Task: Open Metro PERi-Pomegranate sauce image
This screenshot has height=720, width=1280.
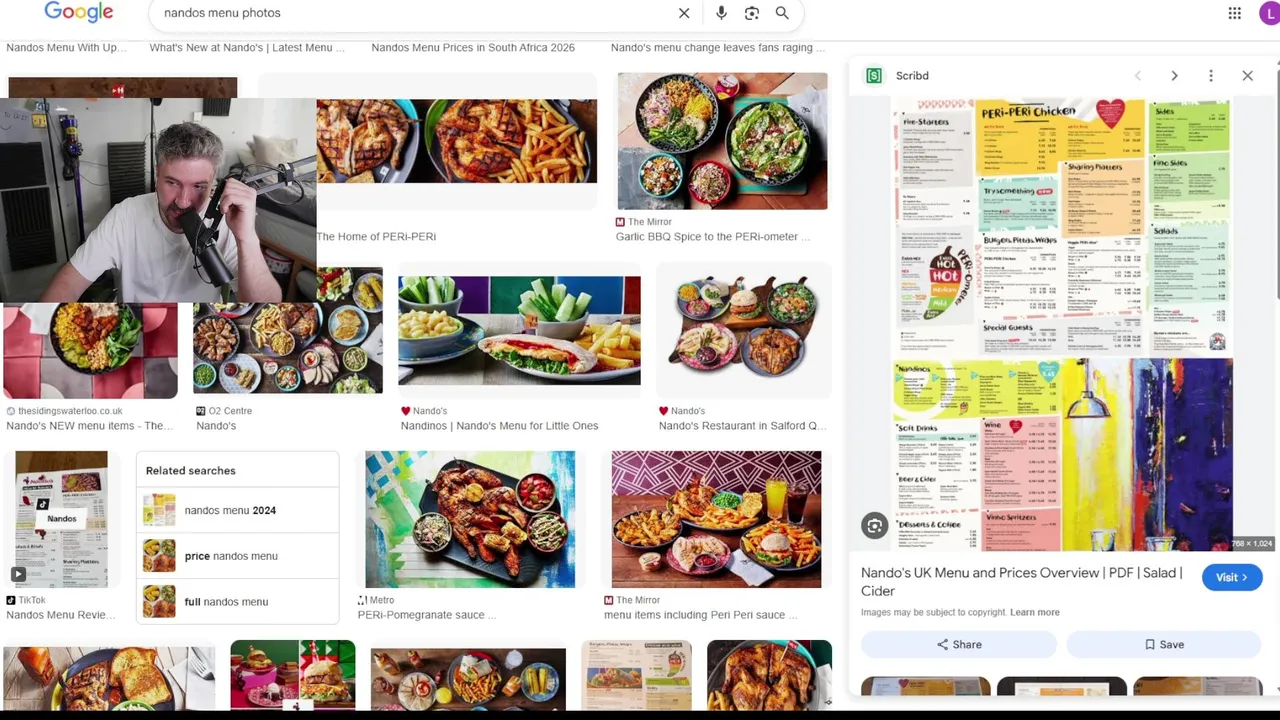Action: point(470,519)
